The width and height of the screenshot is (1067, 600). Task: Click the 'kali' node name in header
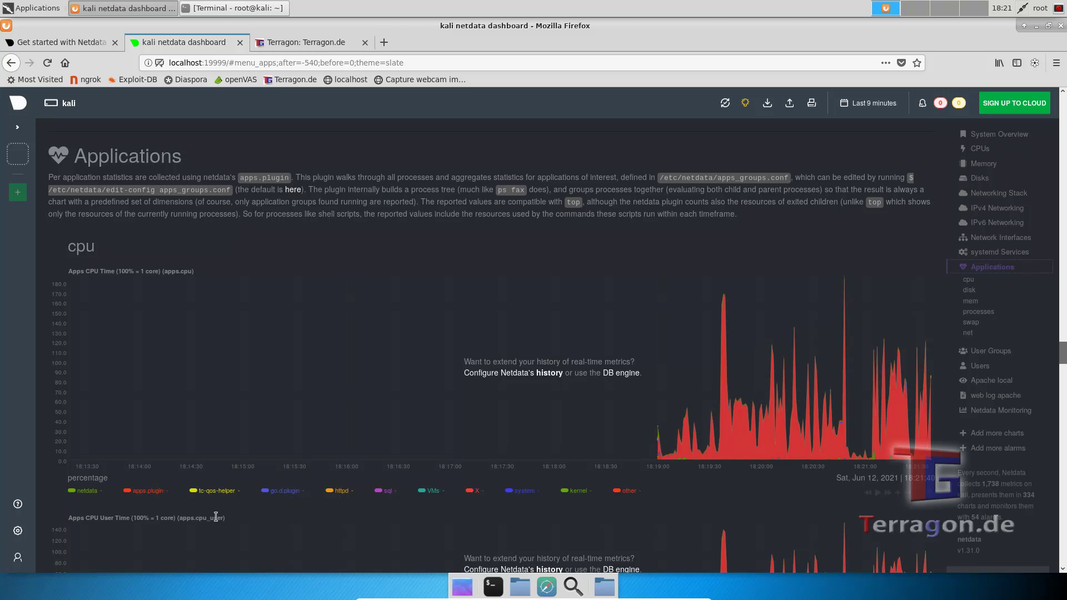(69, 103)
